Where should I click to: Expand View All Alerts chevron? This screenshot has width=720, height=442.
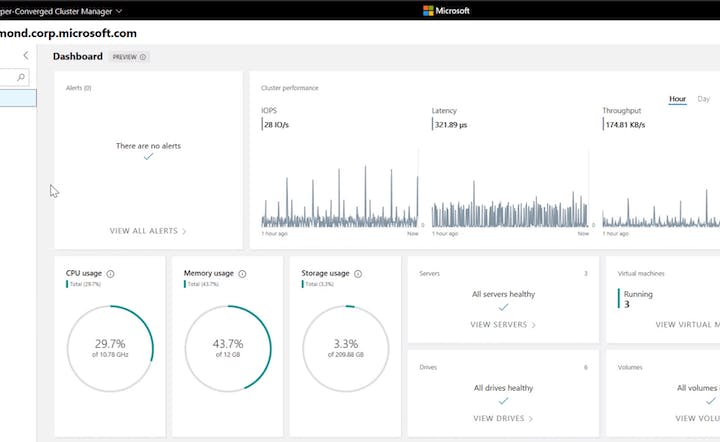(184, 231)
